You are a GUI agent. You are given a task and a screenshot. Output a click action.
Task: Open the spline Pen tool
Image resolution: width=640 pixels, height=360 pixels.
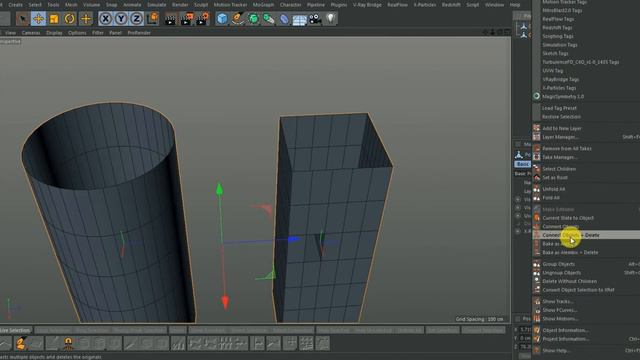click(x=238, y=19)
